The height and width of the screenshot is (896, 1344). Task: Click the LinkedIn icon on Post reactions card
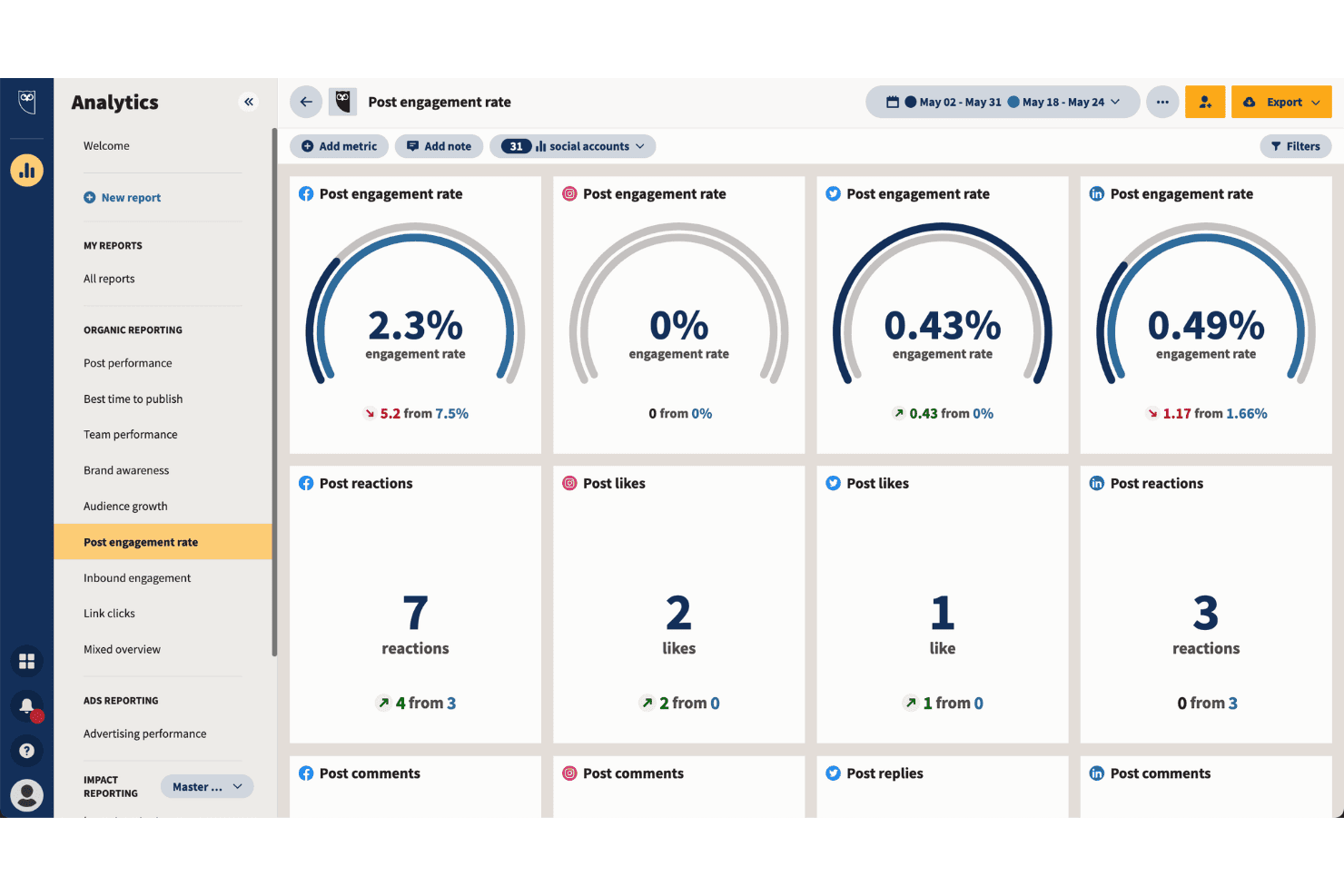click(1097, 484)
